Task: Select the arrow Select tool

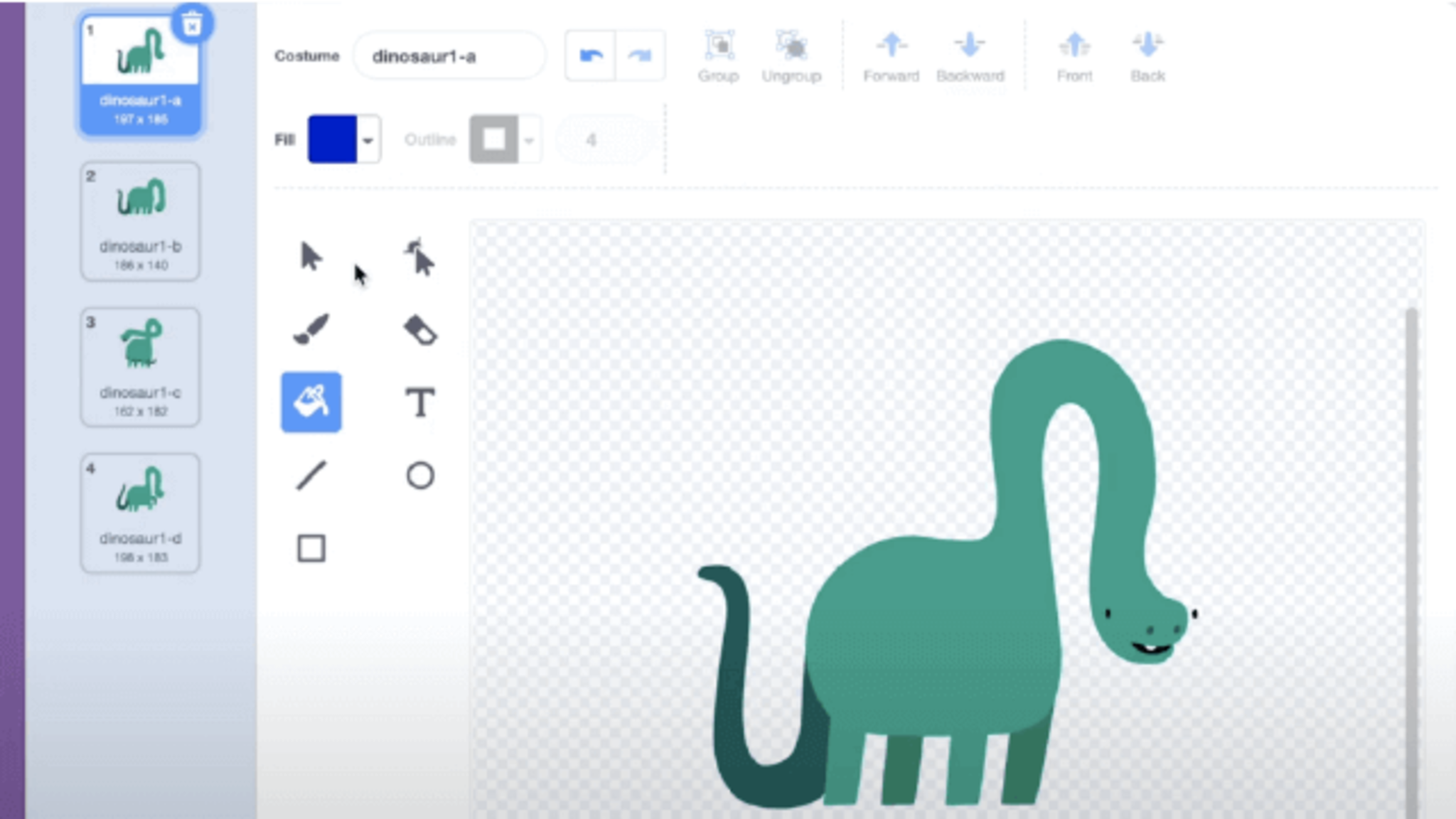Action: 311,257
